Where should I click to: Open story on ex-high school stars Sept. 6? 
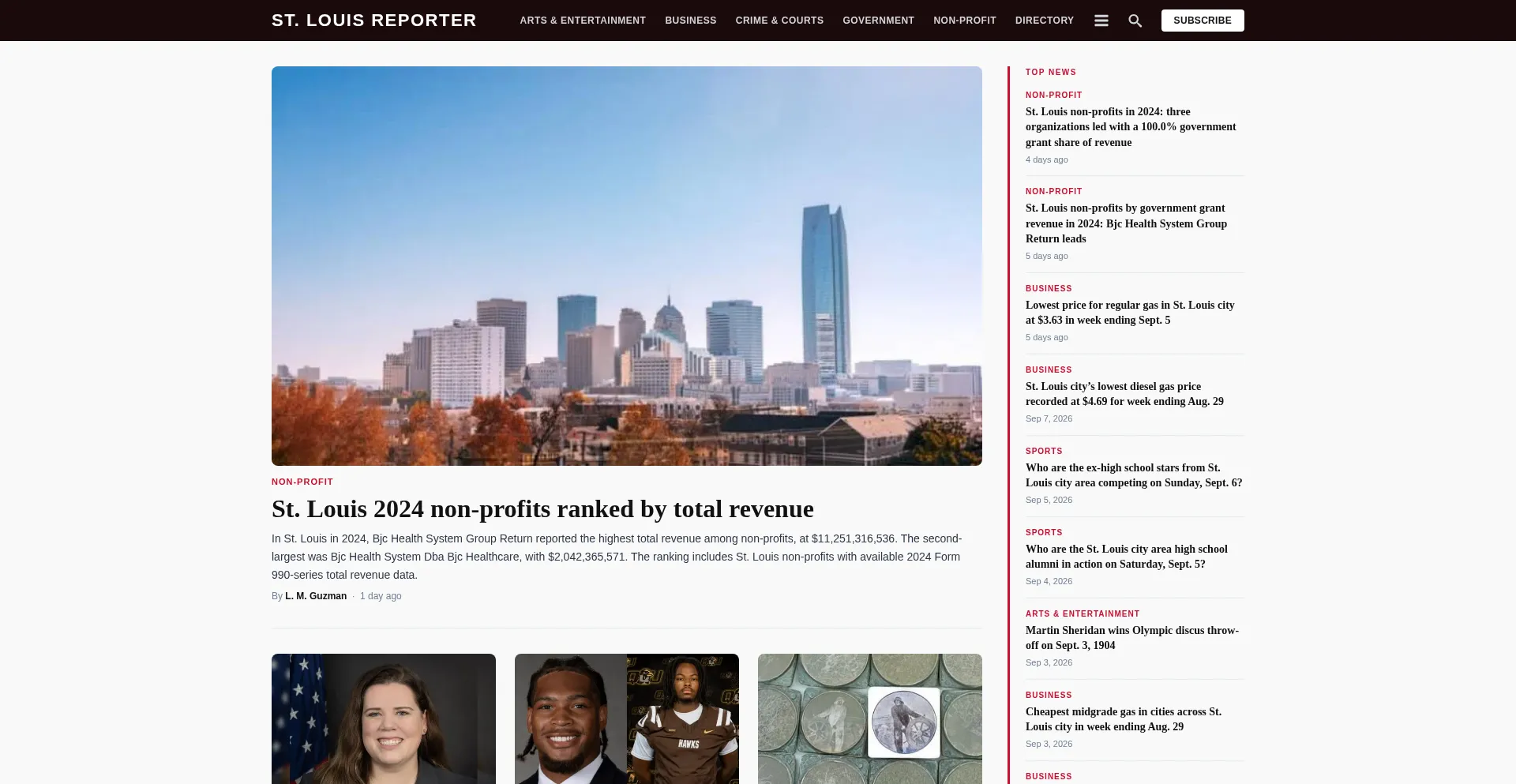(1134, 475)
